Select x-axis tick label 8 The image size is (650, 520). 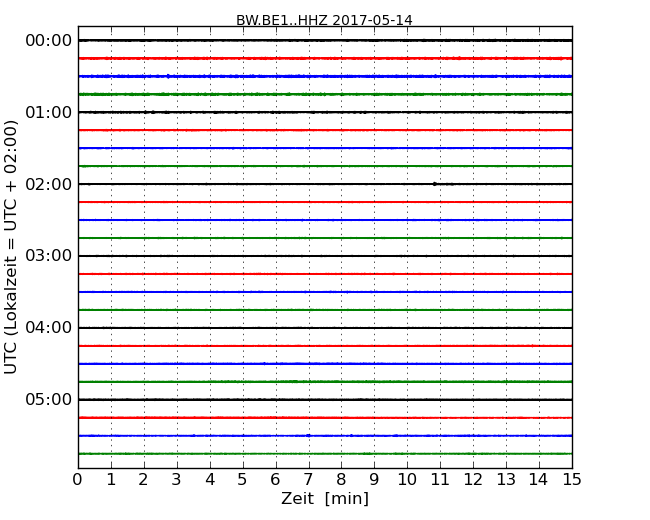pos(341,480)
